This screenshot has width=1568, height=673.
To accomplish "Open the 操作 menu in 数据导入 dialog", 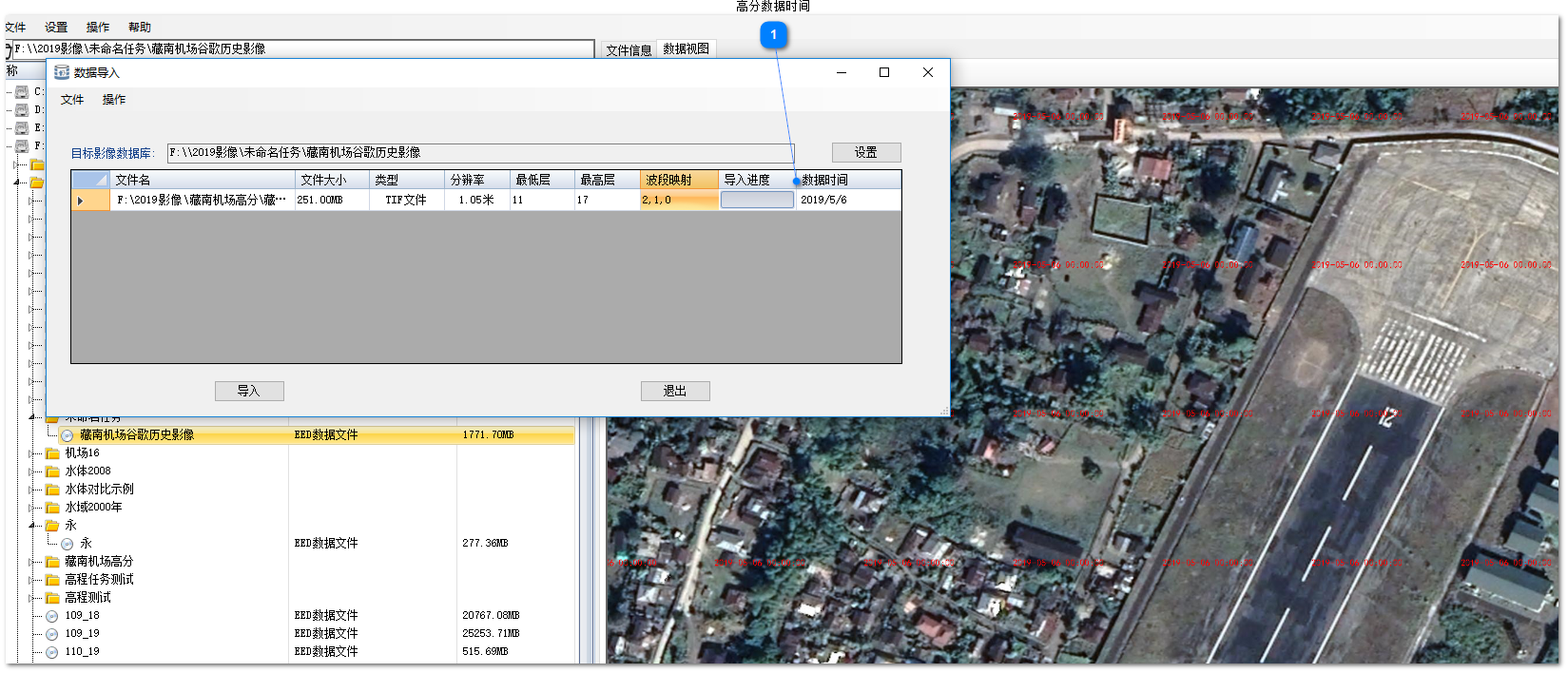I will [114, 100].
